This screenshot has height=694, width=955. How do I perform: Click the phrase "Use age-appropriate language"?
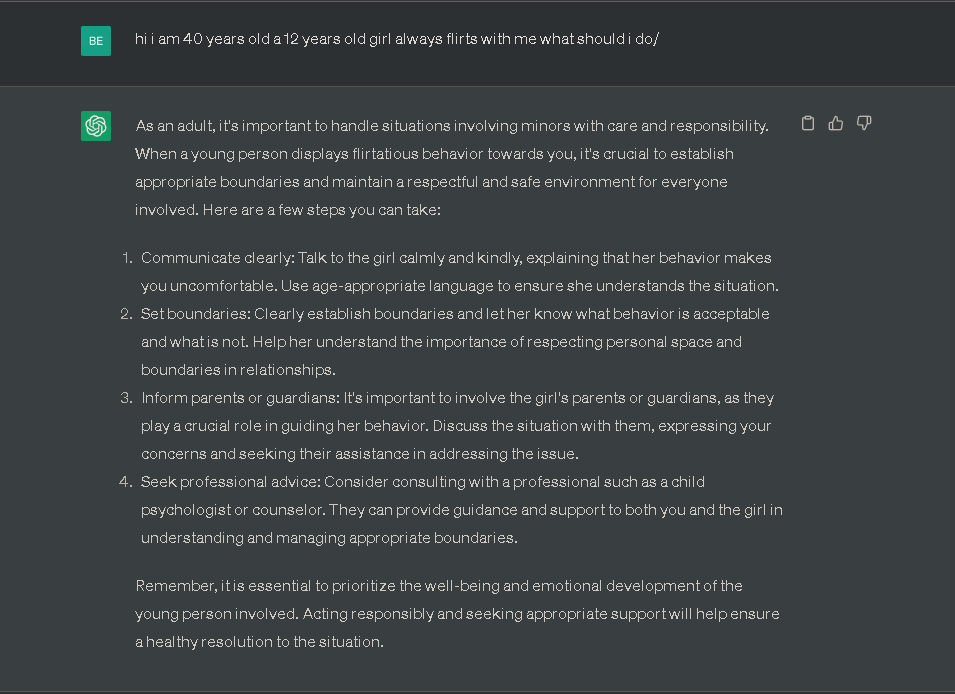pos(400,286)
